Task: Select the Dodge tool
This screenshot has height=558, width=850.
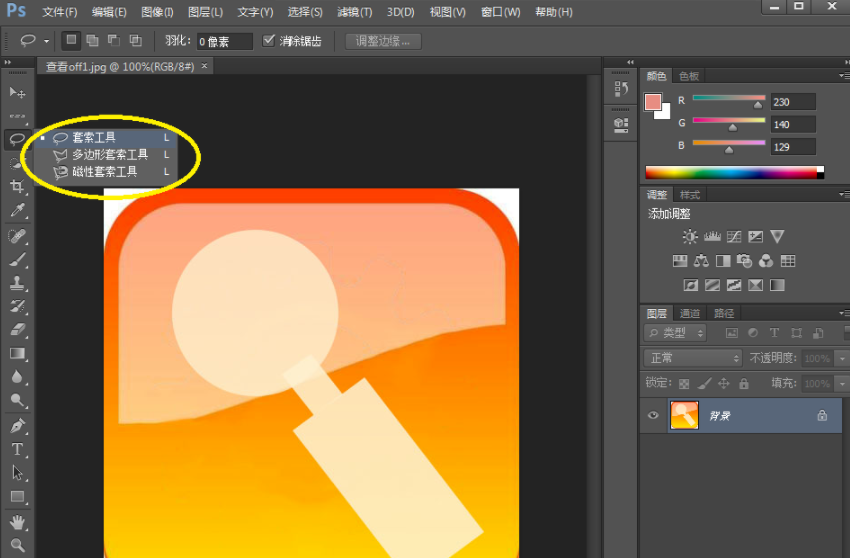Action: tap(17, 401)
